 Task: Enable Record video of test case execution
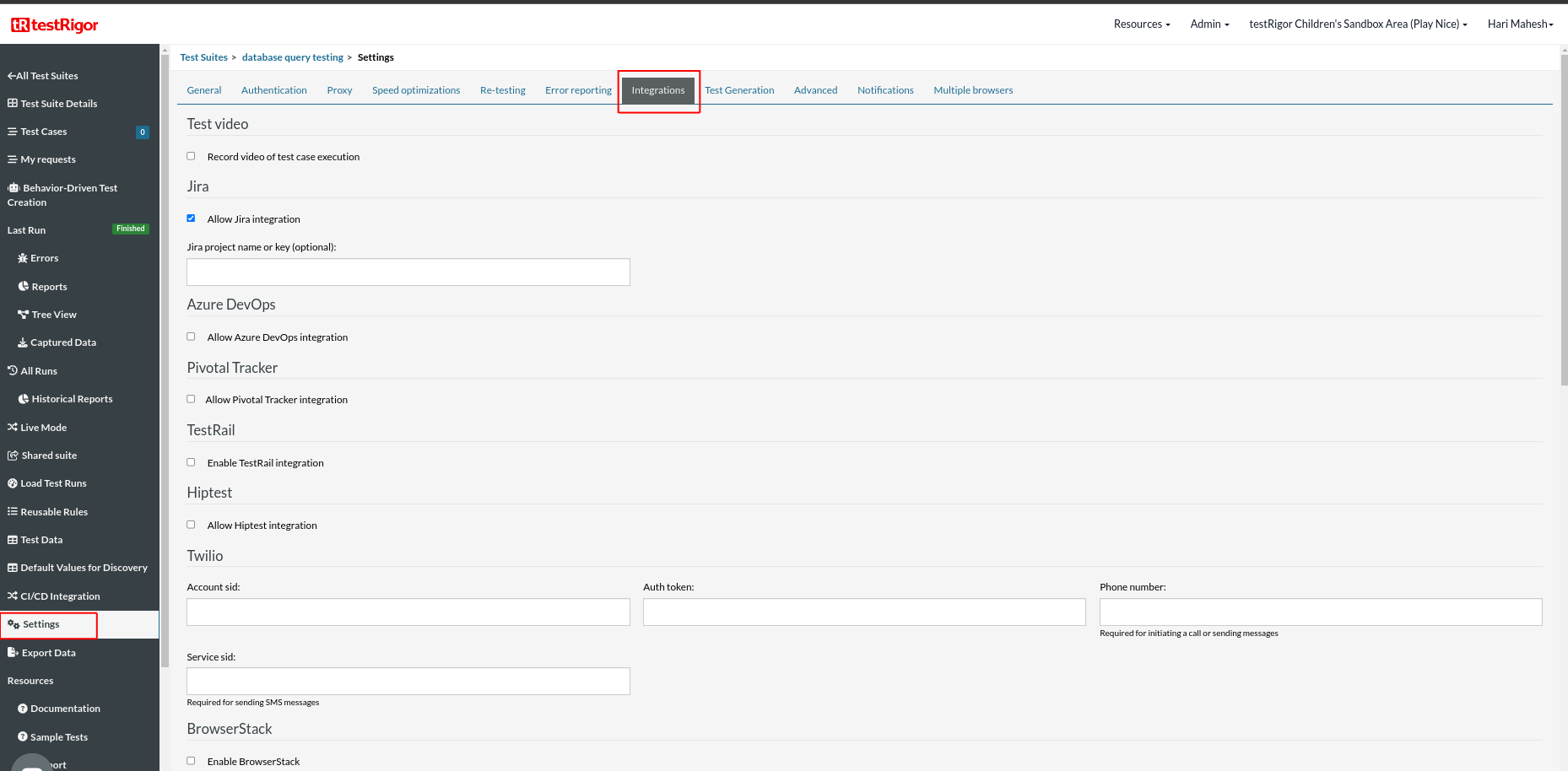tap(191, 156)
